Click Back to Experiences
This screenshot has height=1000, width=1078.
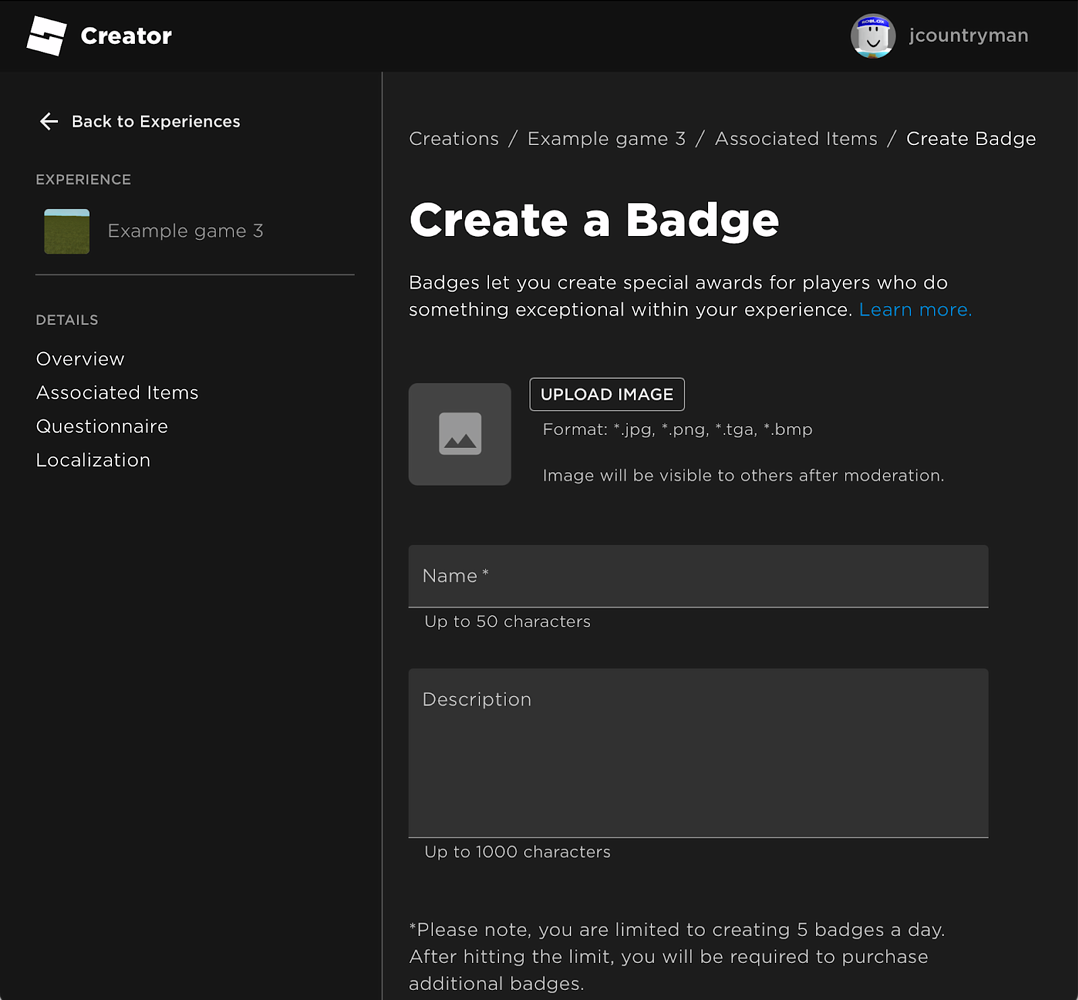tap(155, 121)
